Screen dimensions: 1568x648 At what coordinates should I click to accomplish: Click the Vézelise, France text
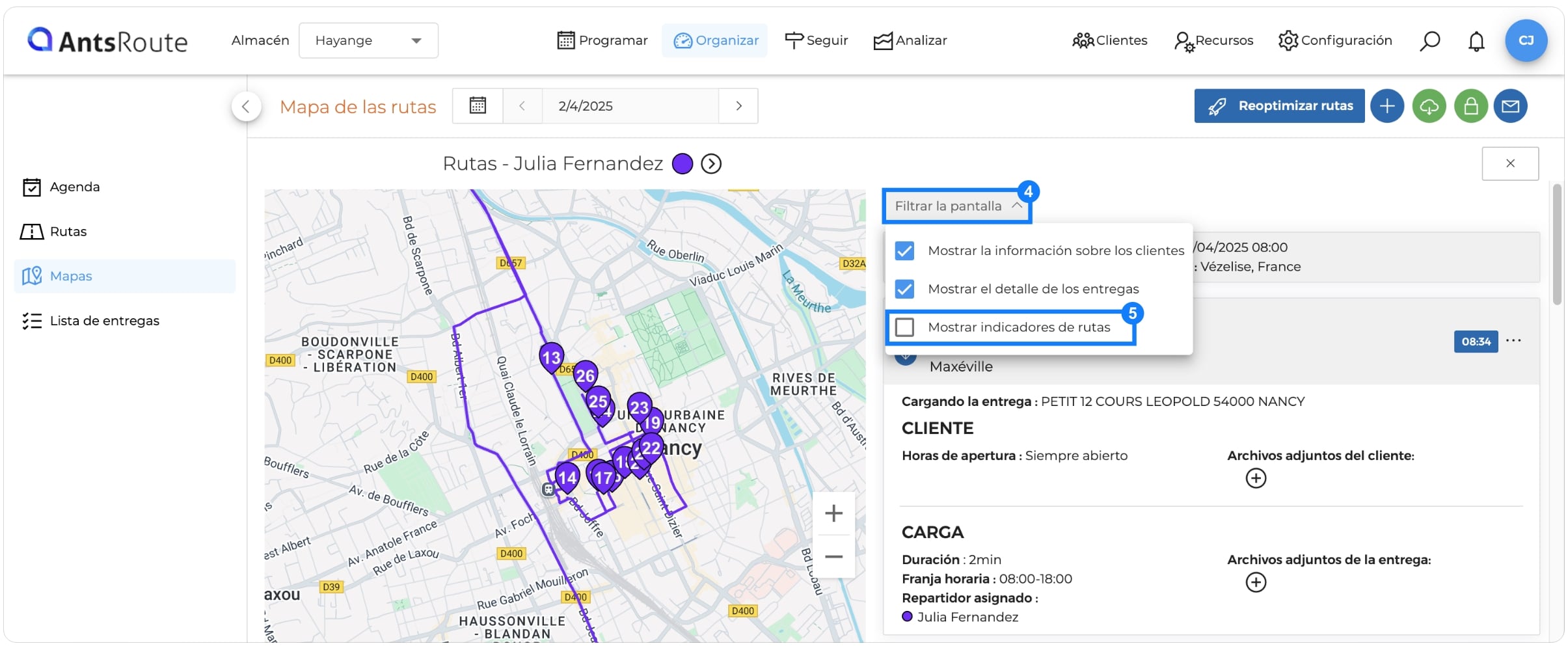[x=1250, y=267]
